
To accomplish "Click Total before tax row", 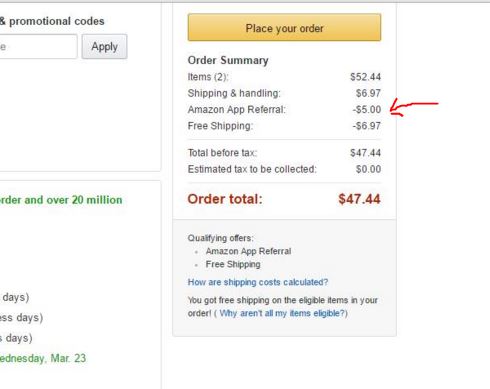I will pos(284,153).
